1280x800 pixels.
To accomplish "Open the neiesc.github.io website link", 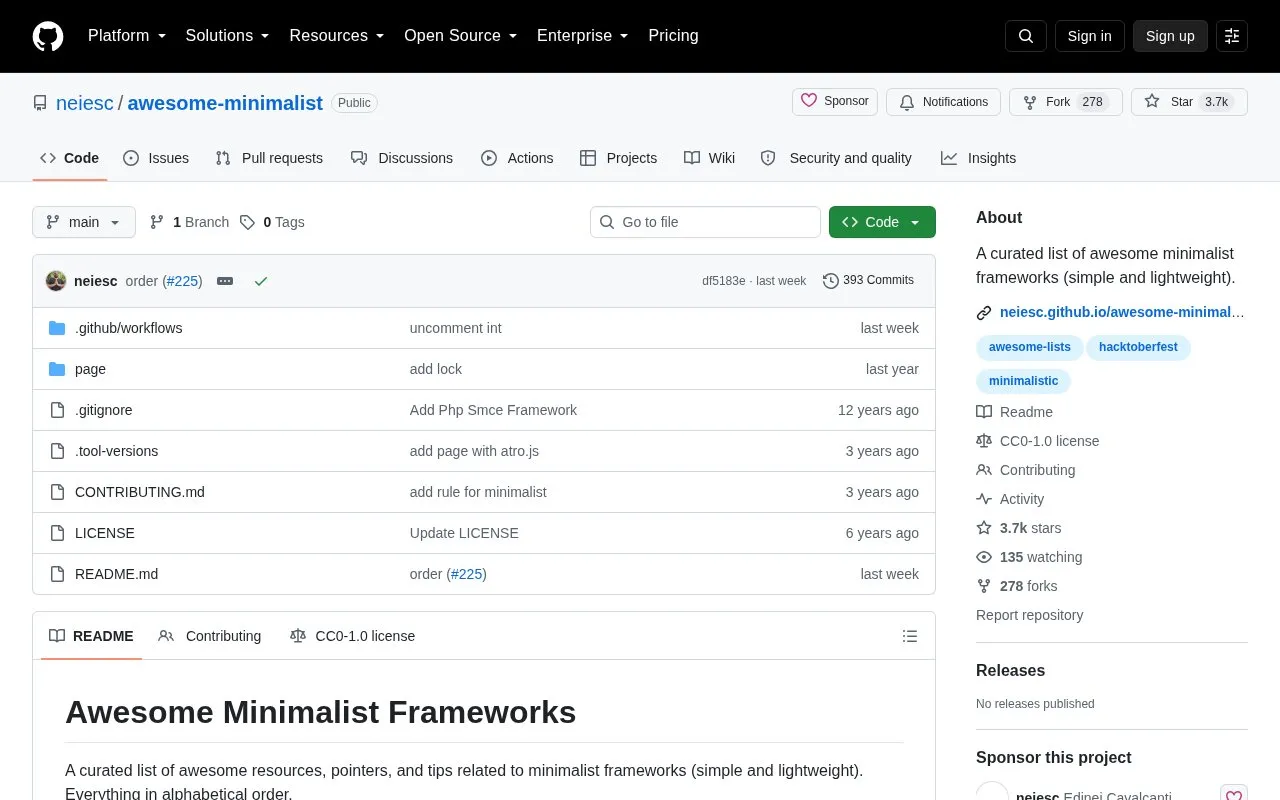I will (1122, 312).
